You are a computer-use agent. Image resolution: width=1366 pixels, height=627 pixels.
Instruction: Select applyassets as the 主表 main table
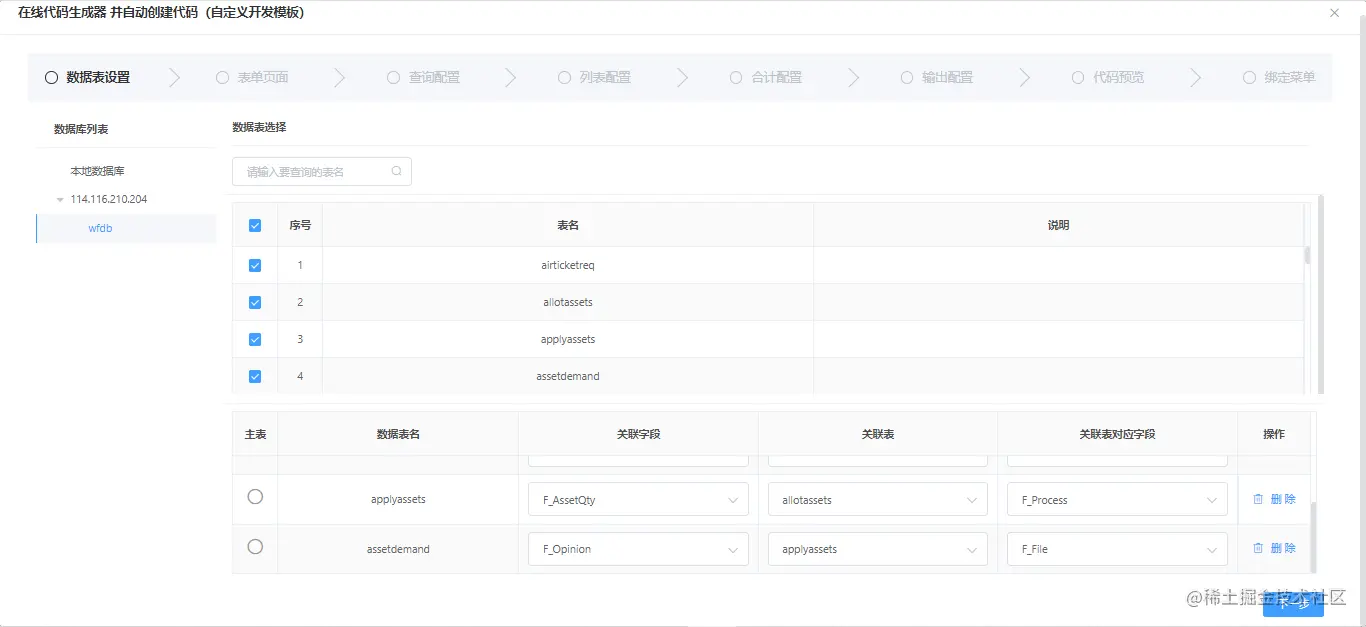coord(254,497)
